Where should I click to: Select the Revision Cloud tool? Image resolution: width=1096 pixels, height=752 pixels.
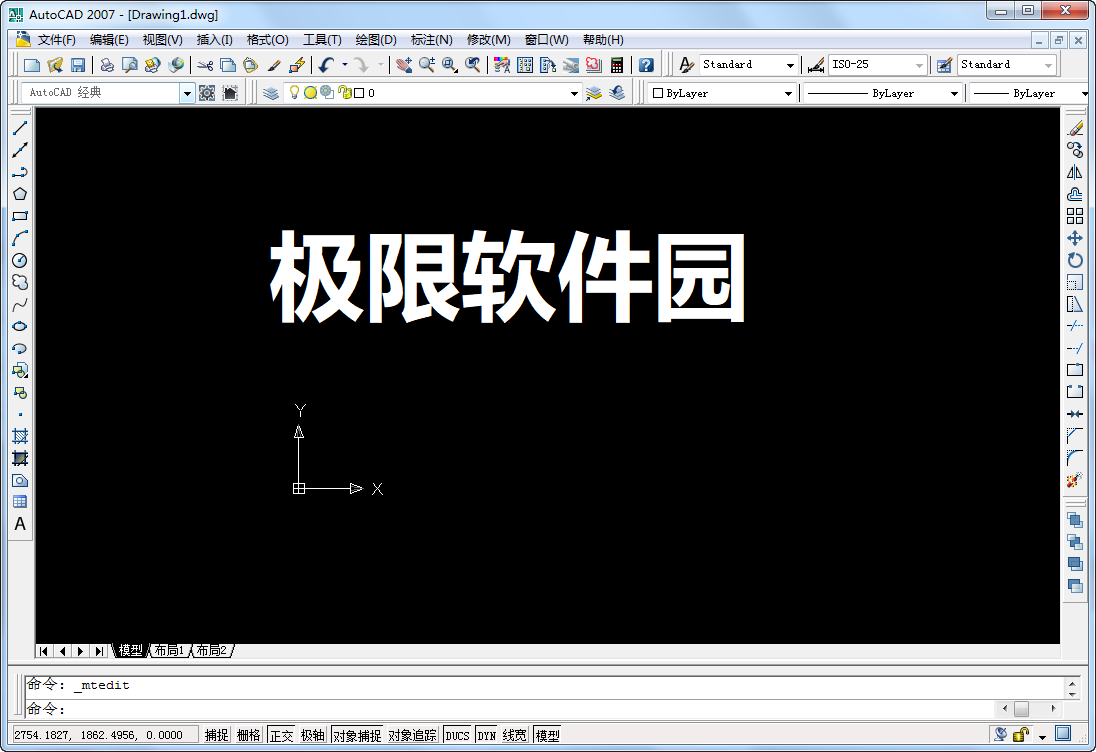click(x=20, y=282)
